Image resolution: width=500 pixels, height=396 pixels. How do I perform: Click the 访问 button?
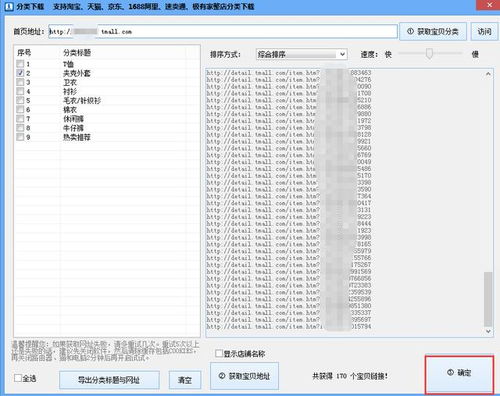pos(484,32)
